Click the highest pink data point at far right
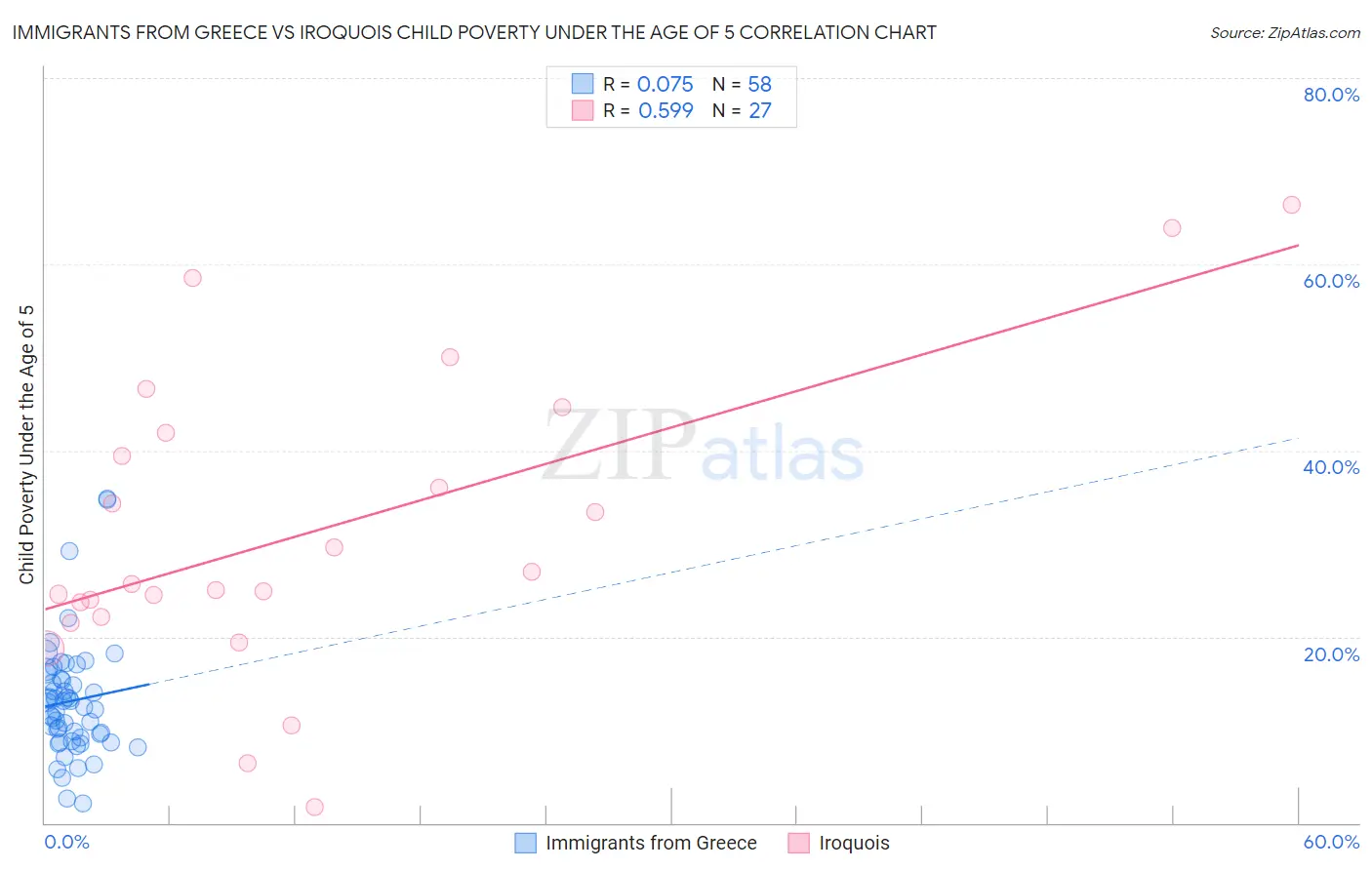The image size is (1372, 870). (1291, 205)
